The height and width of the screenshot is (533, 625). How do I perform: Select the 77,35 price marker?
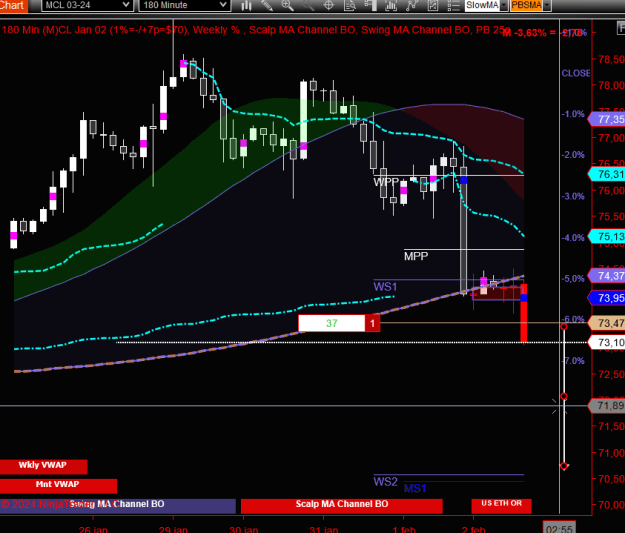click(607, 119)
